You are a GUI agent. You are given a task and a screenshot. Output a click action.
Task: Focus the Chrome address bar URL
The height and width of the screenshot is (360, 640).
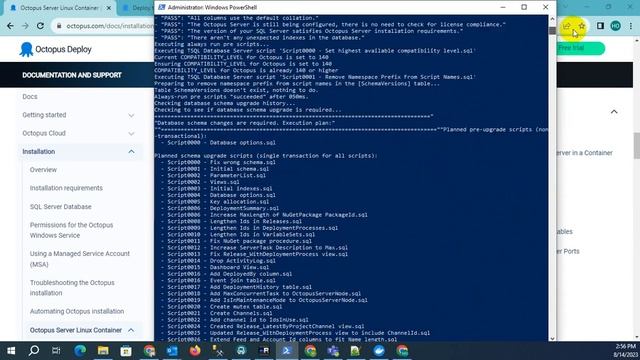point(109,26)
